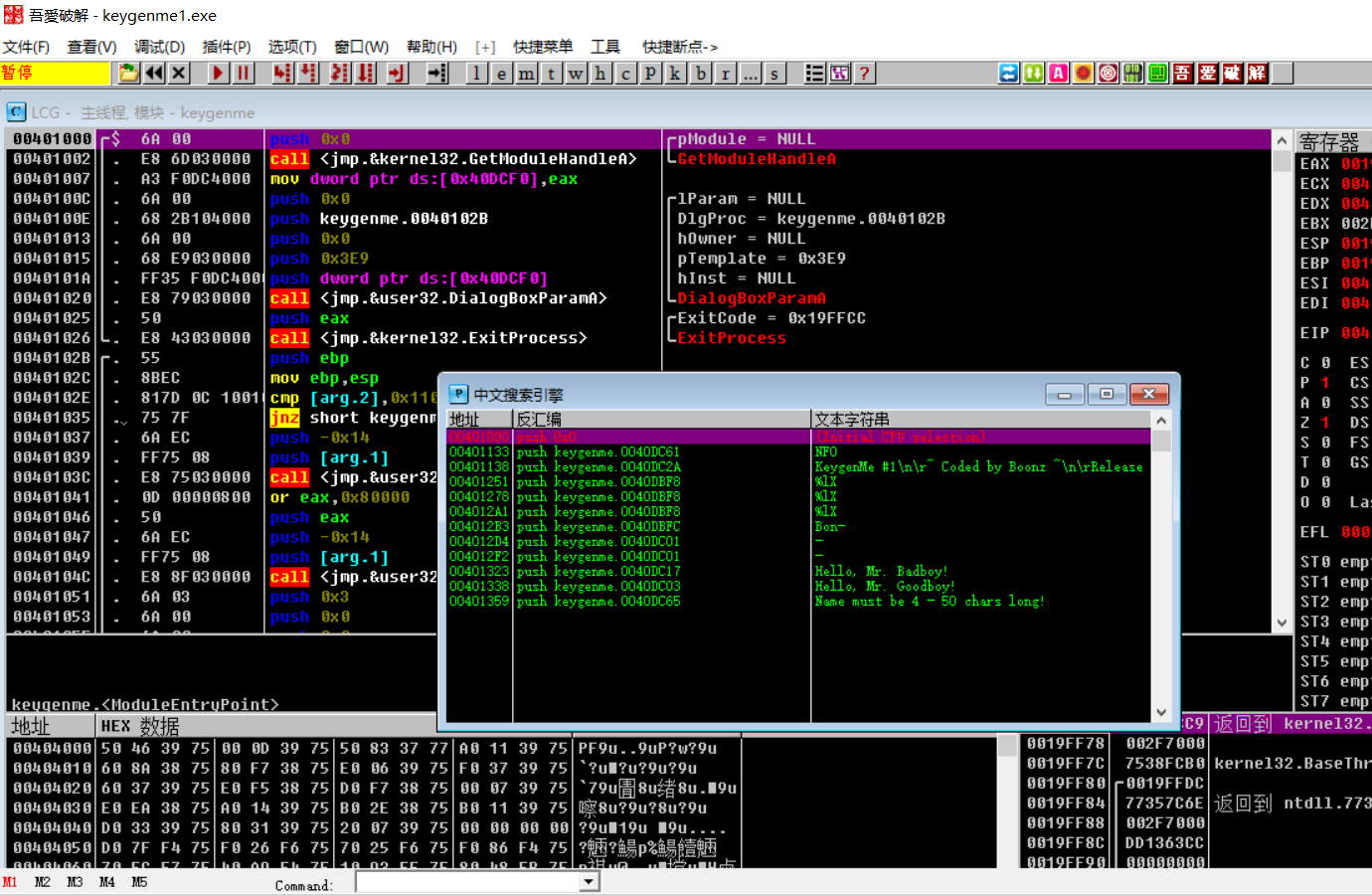Click the red question mark help icon
The image size is (1372, 895).
pos(864,73)
